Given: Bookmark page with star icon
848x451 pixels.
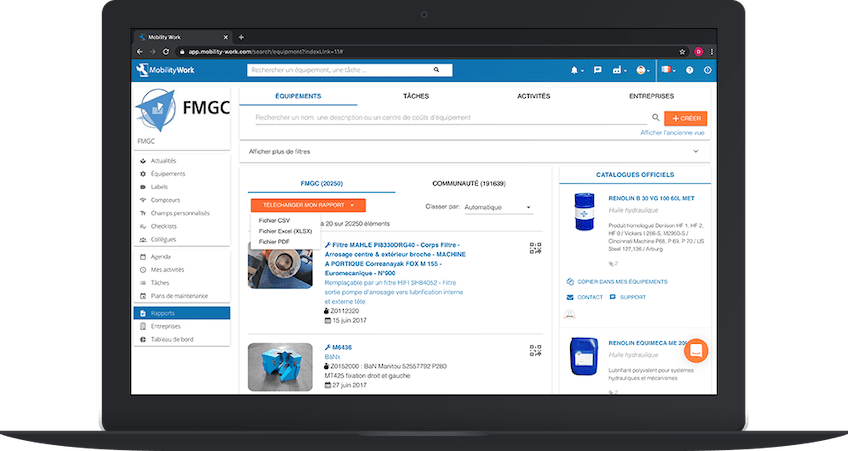Looking at the screenshot, I should point(682,52).
